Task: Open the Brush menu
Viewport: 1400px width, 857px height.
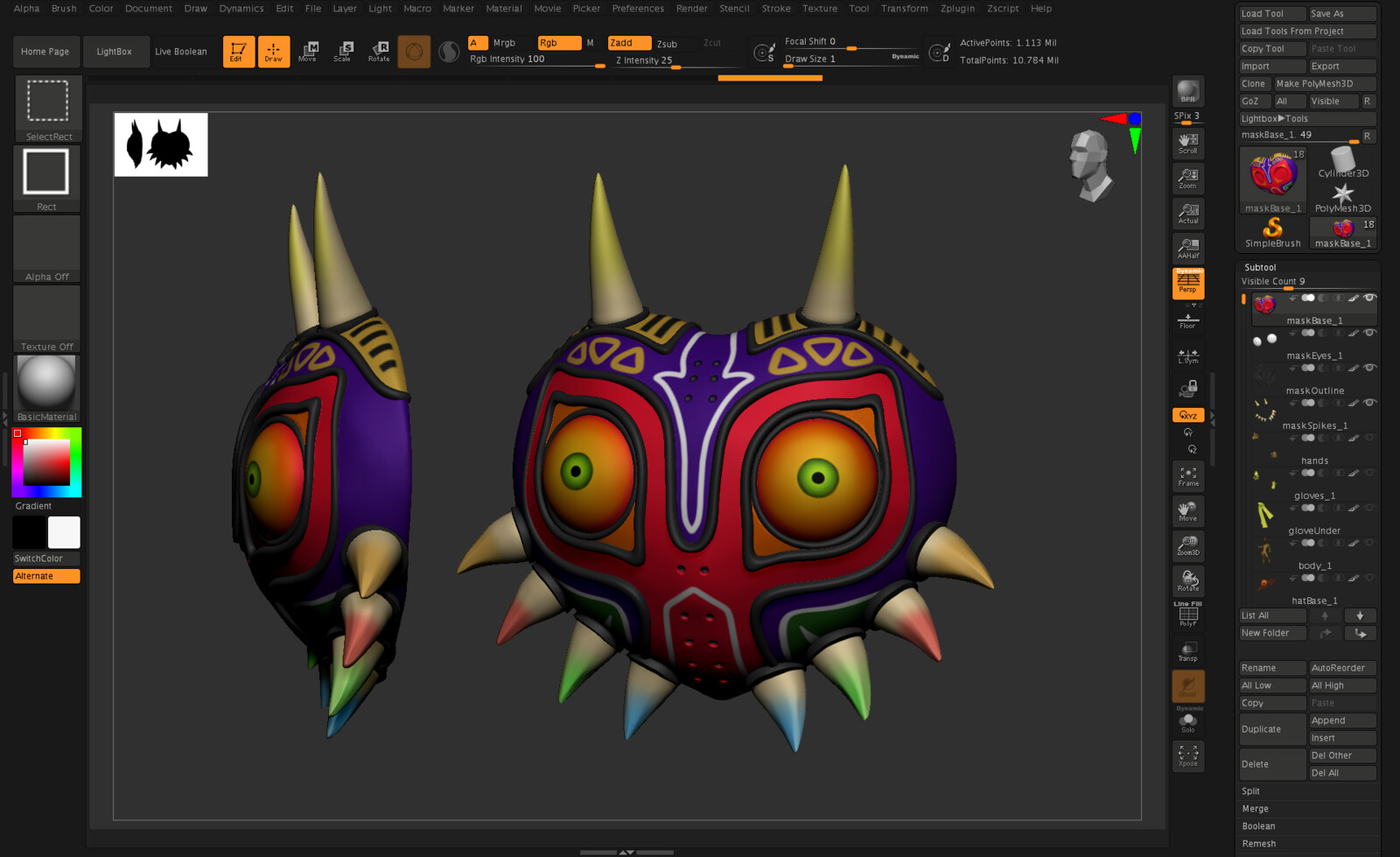Action: point(64,9)
